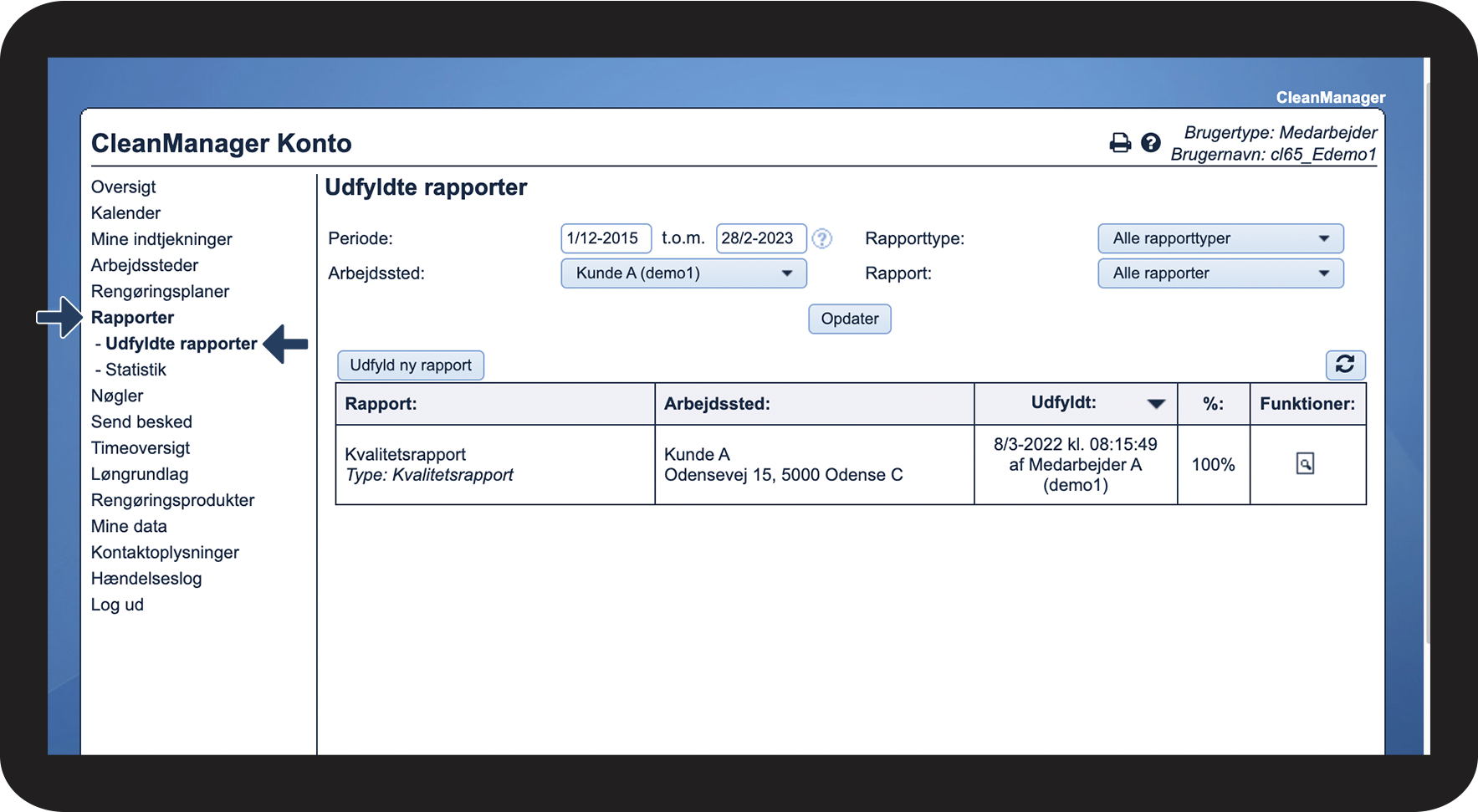Select Statistik under Rapporter
The width and height of the screenshot is (1478, 812).
[136, 370]
